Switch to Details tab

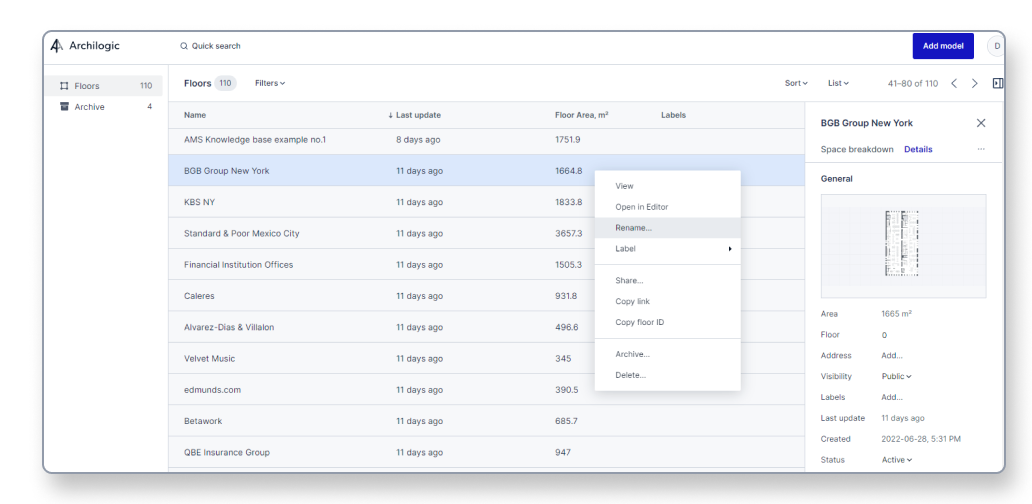[918, 149]
